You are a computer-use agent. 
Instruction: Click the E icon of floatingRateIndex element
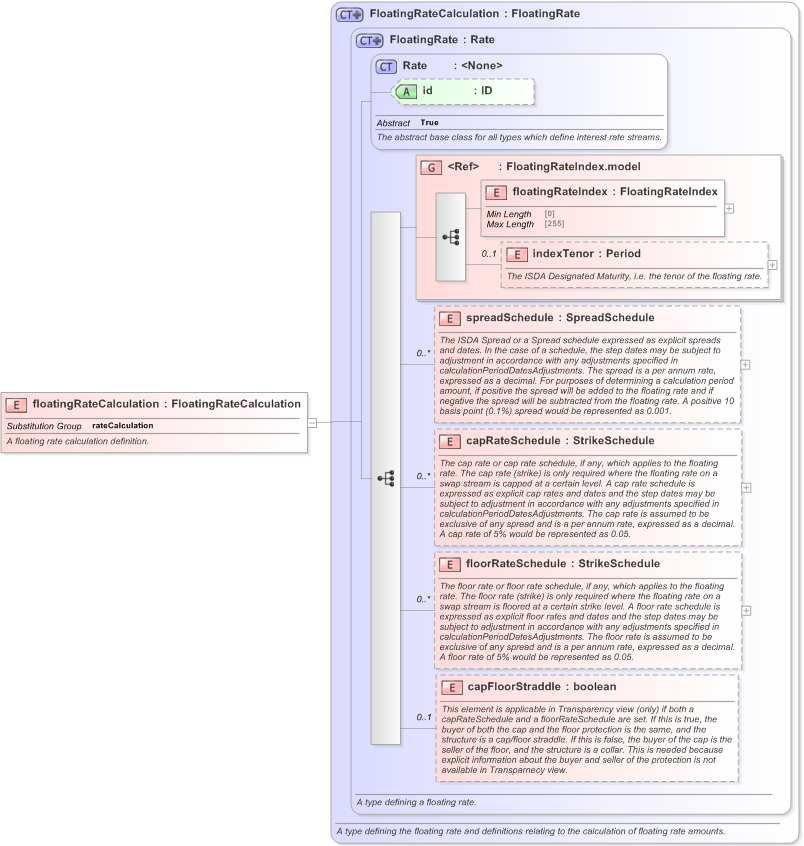[x=496, y=193]
